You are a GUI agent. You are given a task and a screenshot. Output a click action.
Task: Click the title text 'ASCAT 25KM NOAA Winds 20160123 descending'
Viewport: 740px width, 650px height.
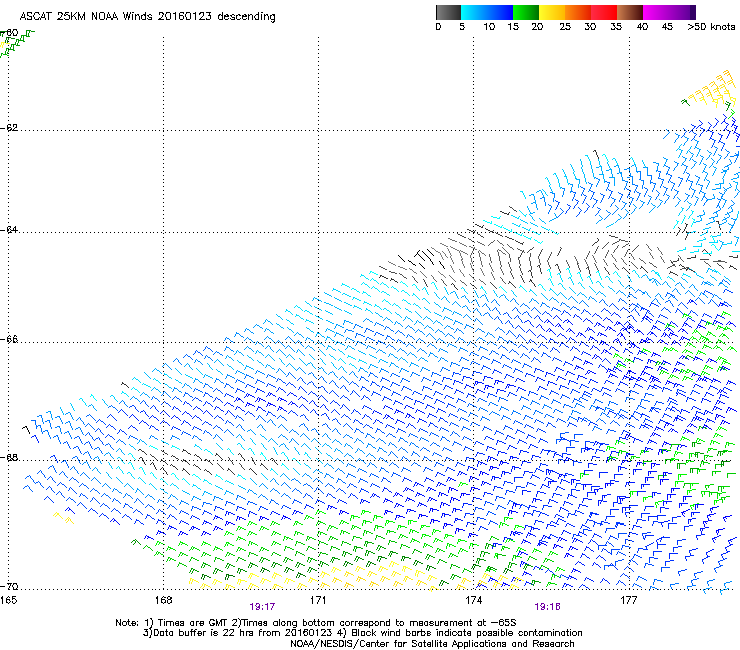coord(147,16)
